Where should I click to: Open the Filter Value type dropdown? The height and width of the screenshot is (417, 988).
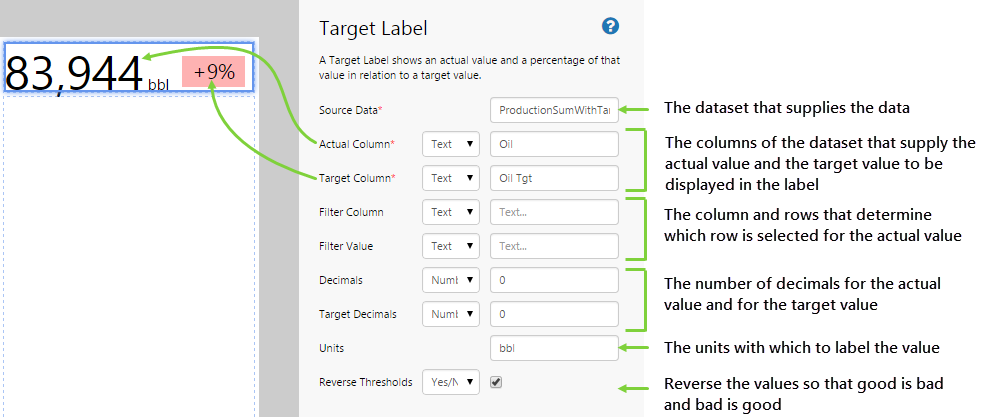[x=451, y=246]
